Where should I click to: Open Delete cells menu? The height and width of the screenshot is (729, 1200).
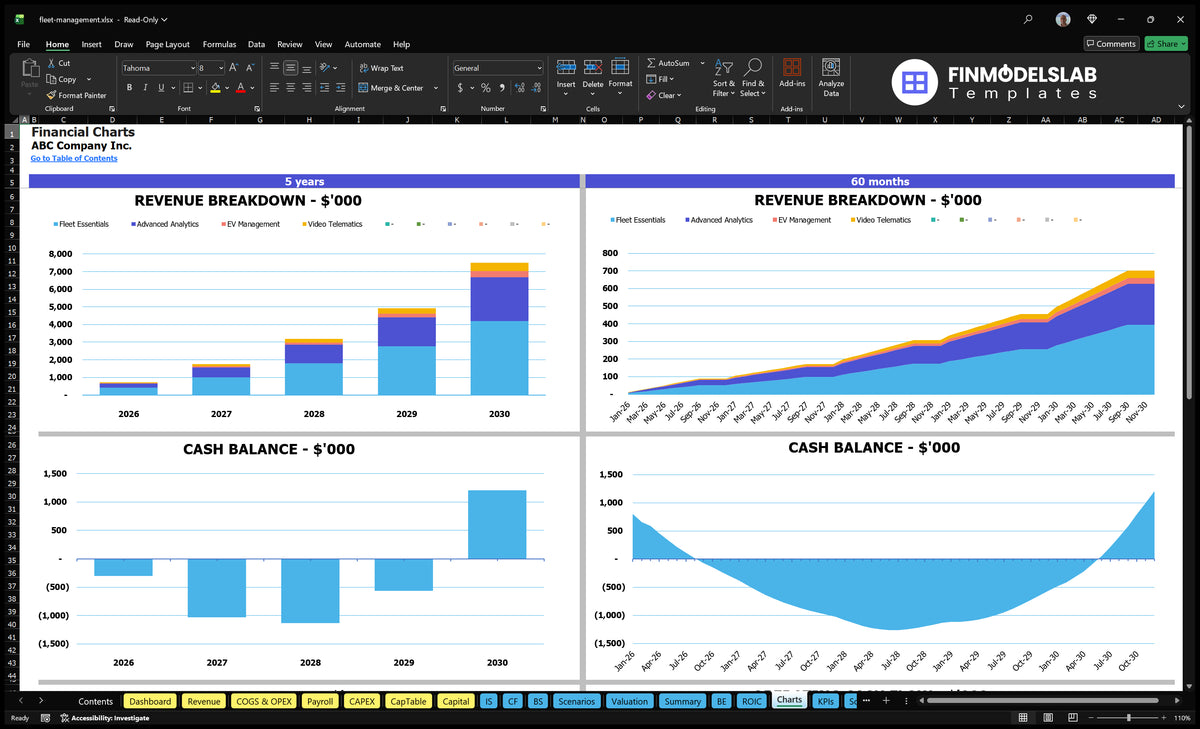pyautogui.click(x=593, y=76)
